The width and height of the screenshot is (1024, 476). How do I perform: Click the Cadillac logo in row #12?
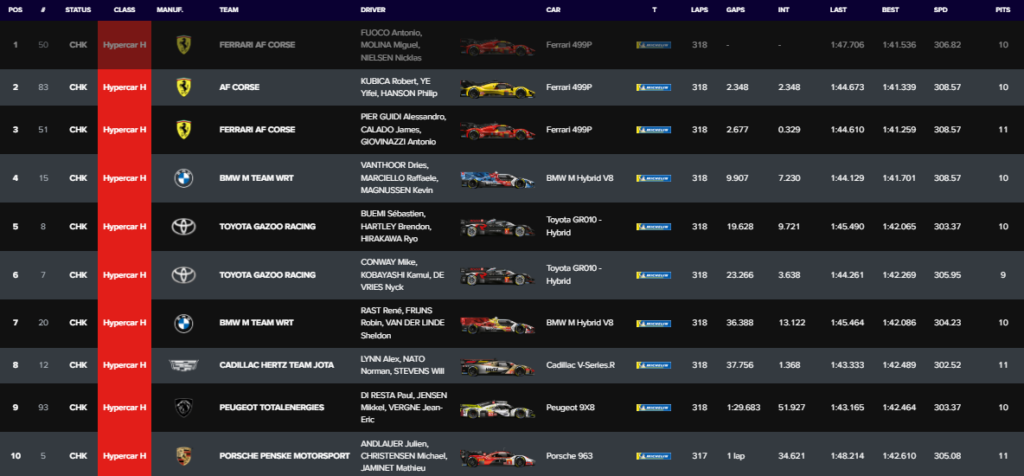pos(184,365)
